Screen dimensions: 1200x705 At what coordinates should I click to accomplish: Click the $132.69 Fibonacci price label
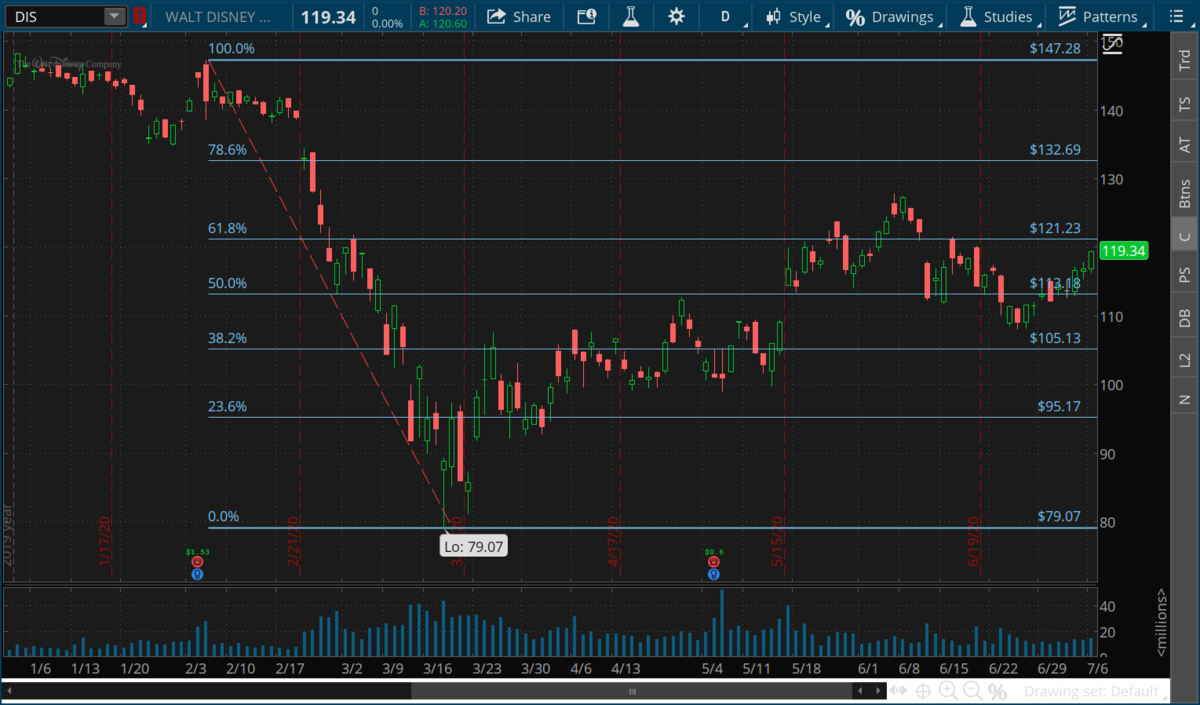(x=1055, y=150)
